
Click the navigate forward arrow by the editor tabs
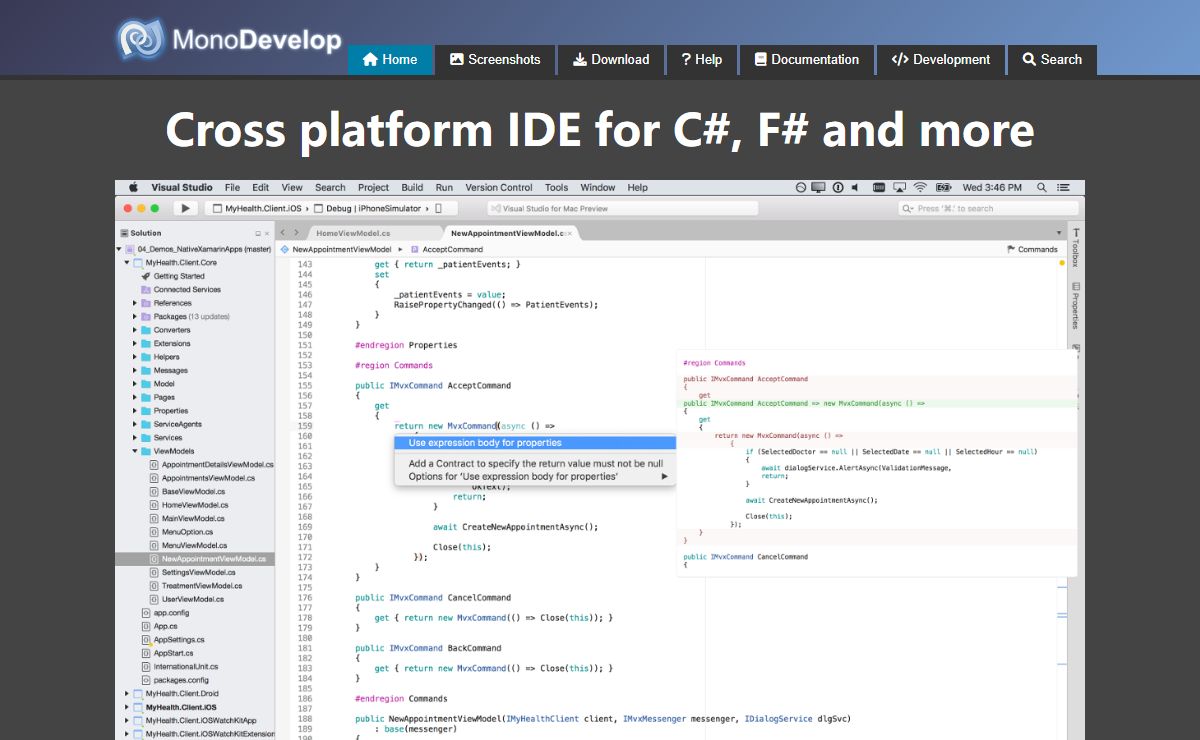point(296,233)
